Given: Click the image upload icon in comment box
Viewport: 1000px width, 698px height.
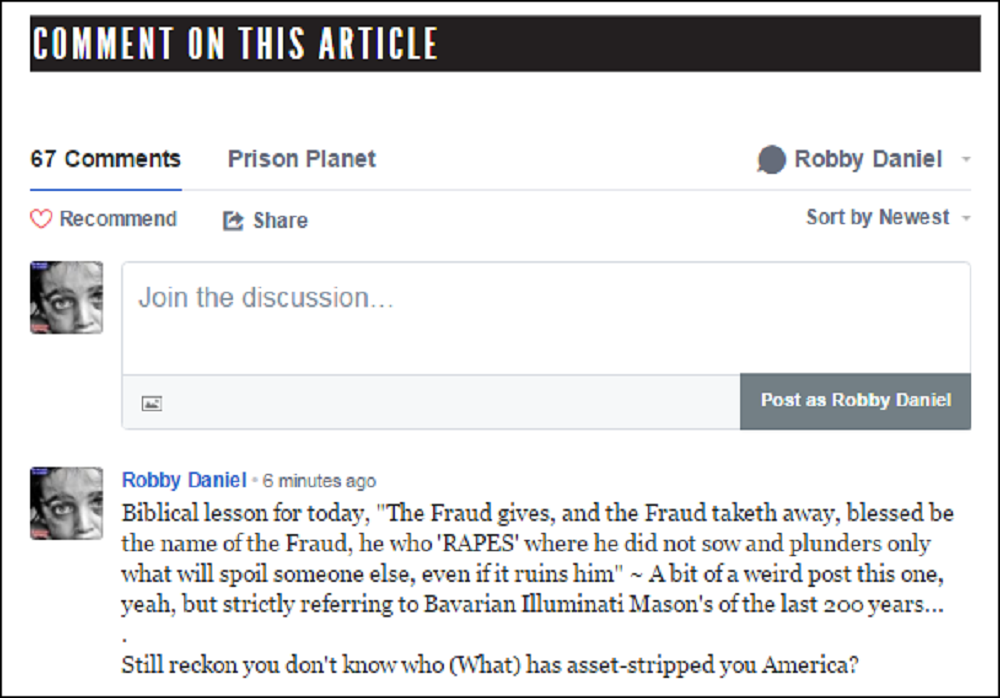Looking at the screenshot, I should (x=152, y=403).
